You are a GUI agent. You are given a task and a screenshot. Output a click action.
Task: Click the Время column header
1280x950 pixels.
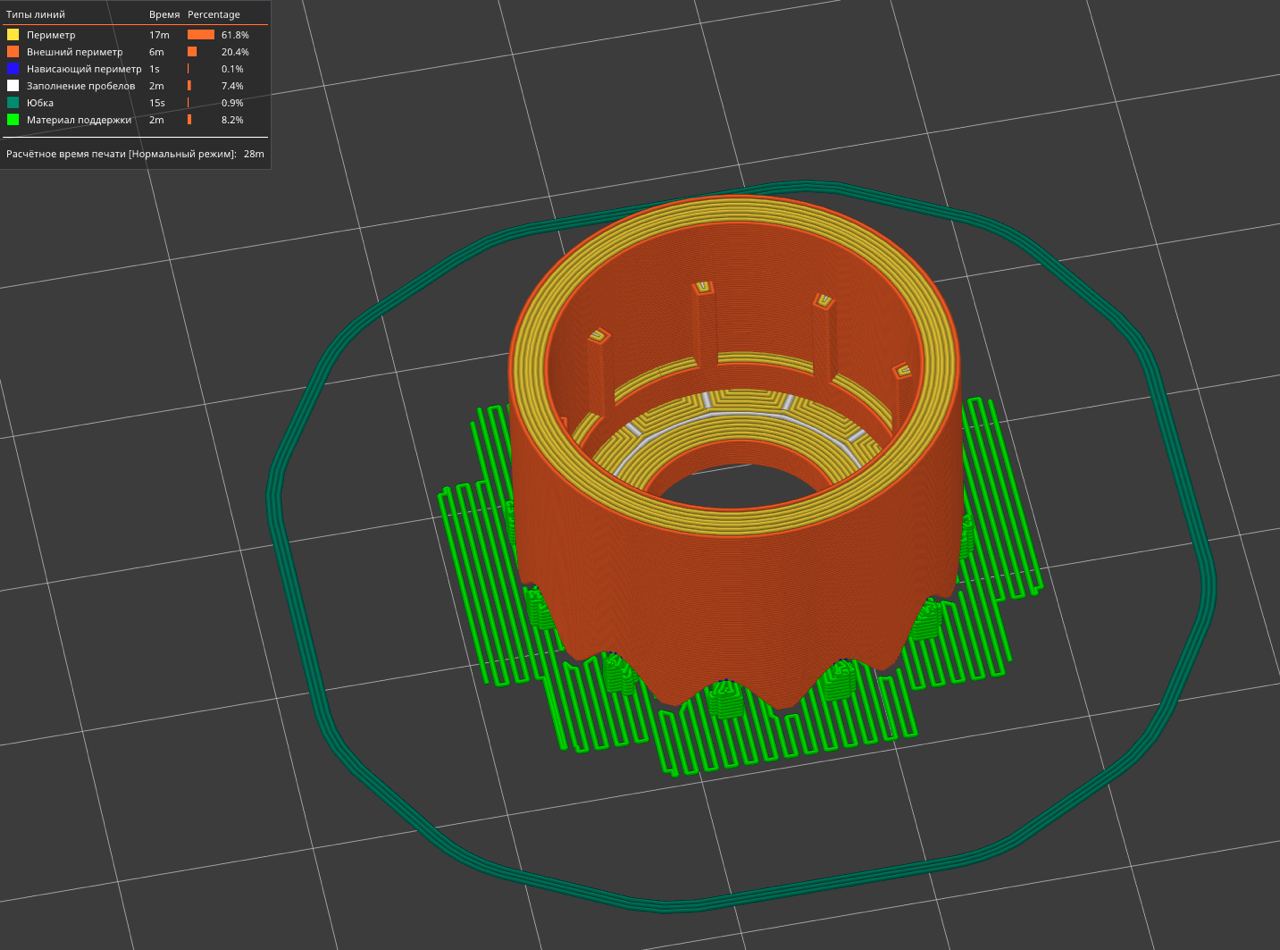[x=164, y=15]
